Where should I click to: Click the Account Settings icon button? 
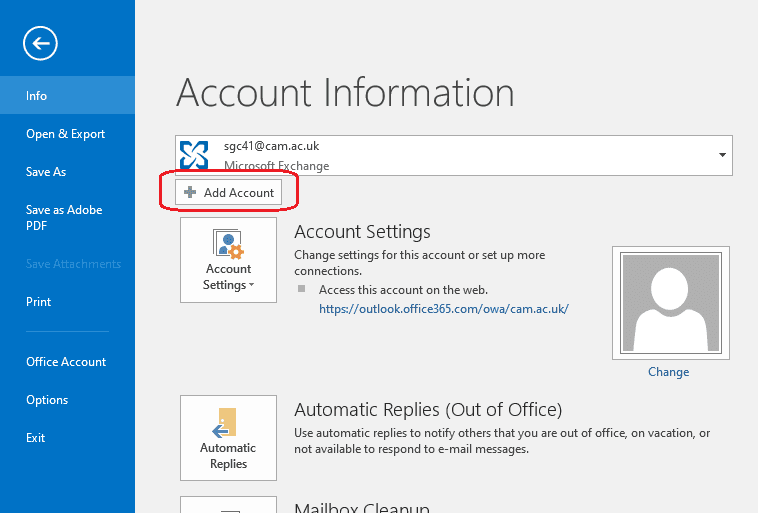point(228,260)
